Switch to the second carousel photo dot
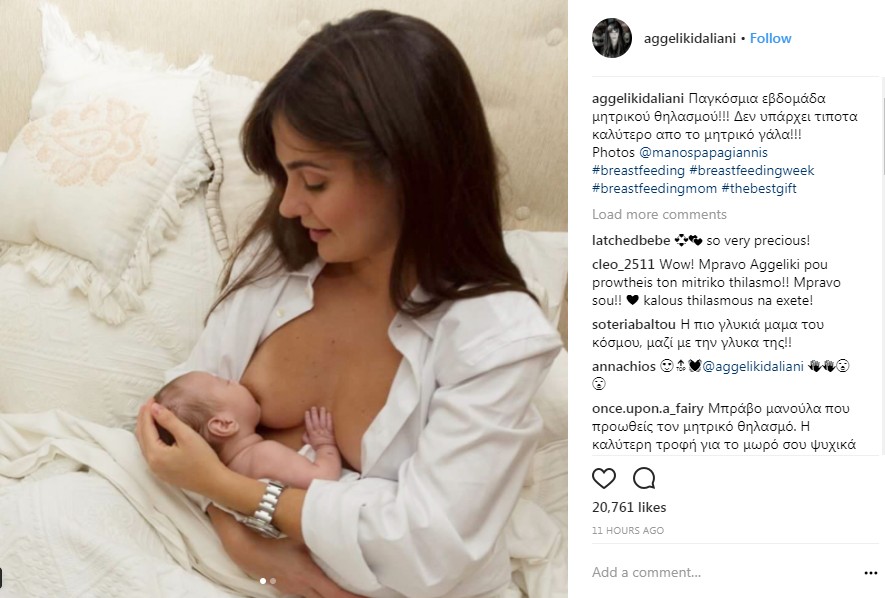The width and height of the screenshot is (885, 598). (273, 581)
